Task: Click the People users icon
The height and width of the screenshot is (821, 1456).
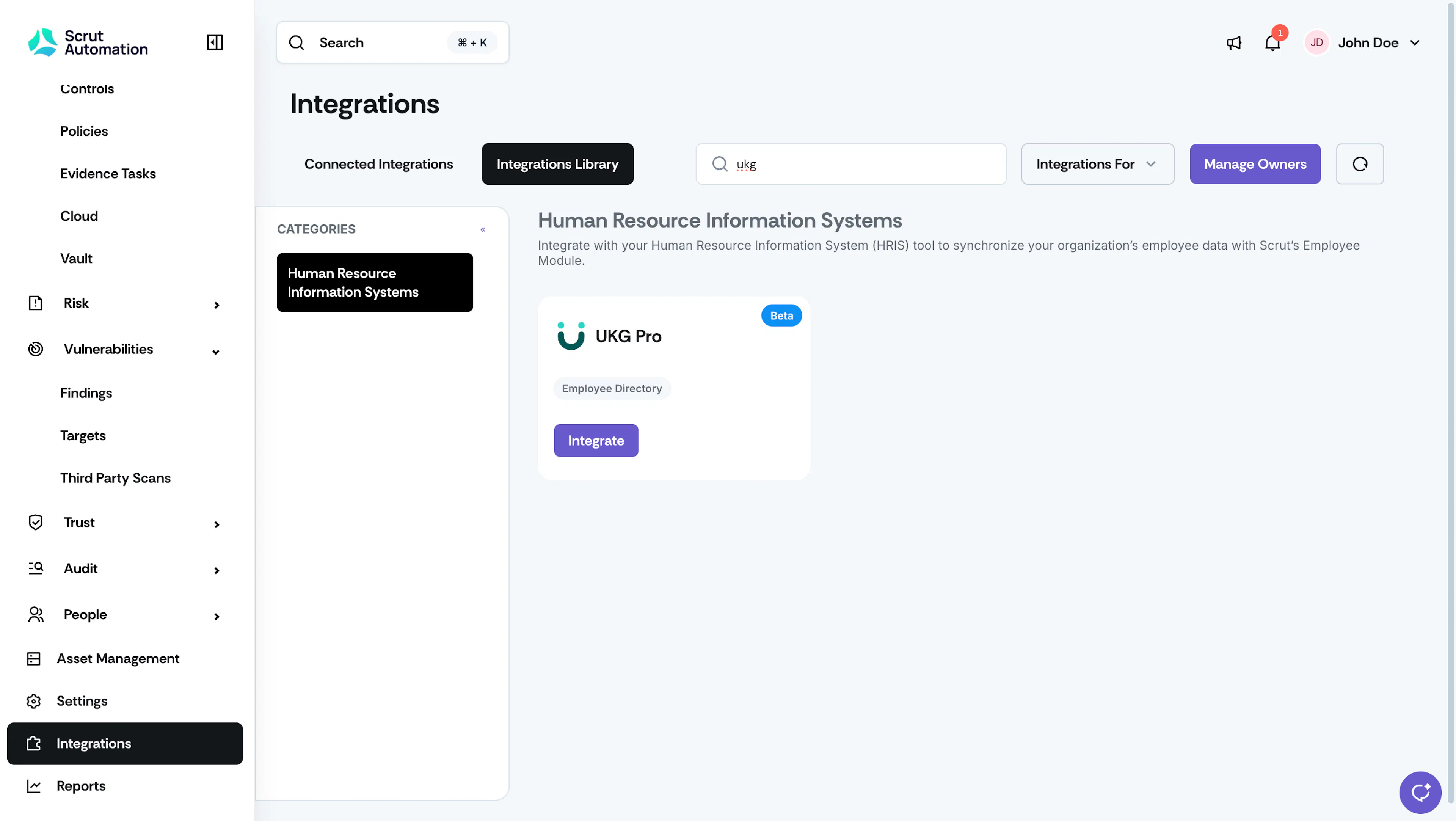Action: tap(36, 614)
